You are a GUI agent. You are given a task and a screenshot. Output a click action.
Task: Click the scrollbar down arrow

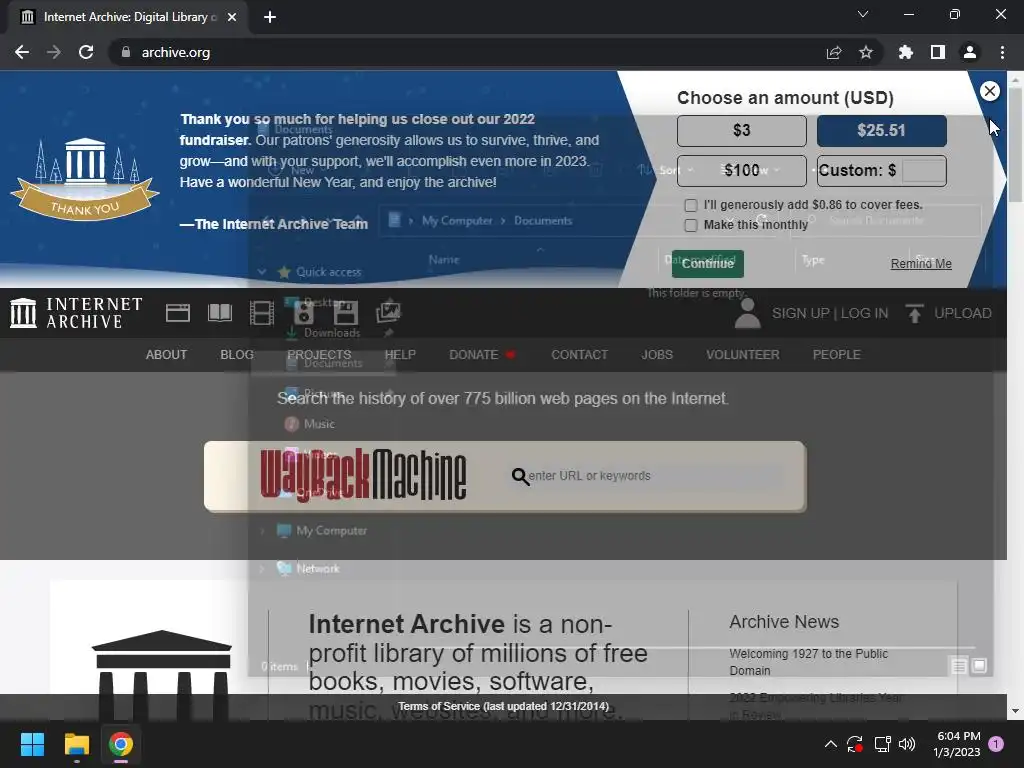click(1015, 711)
